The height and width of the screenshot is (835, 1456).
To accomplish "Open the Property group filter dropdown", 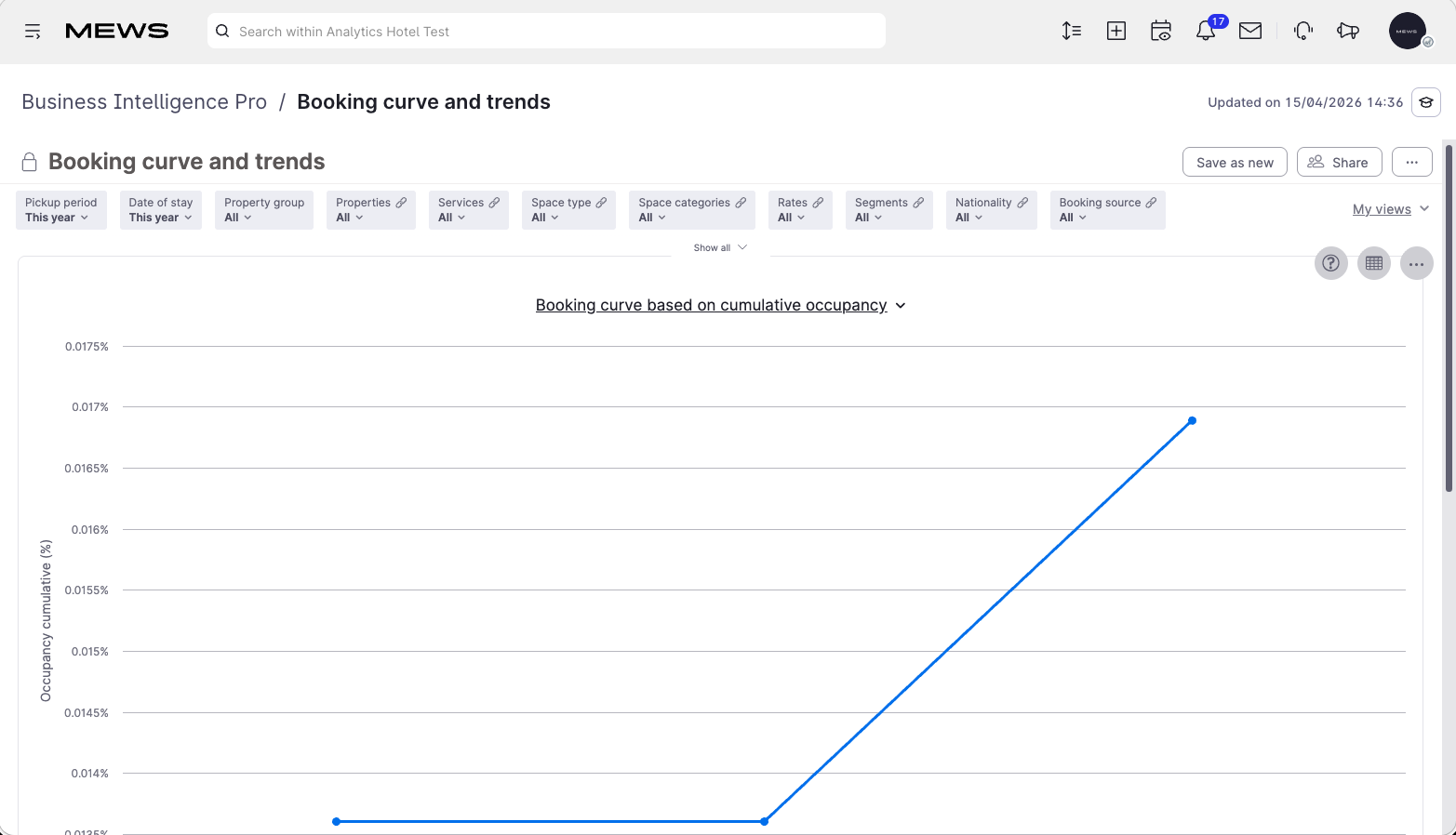I will pyautogui.click(x=264, y=210).
